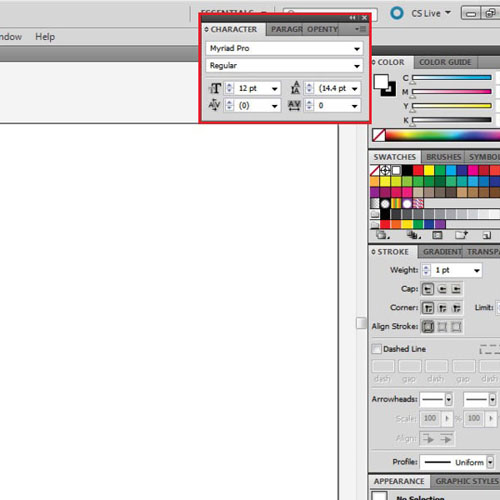Click the Black K slider in Color panel
Screen dimensions: 500x500
click(x=452, y=120)
